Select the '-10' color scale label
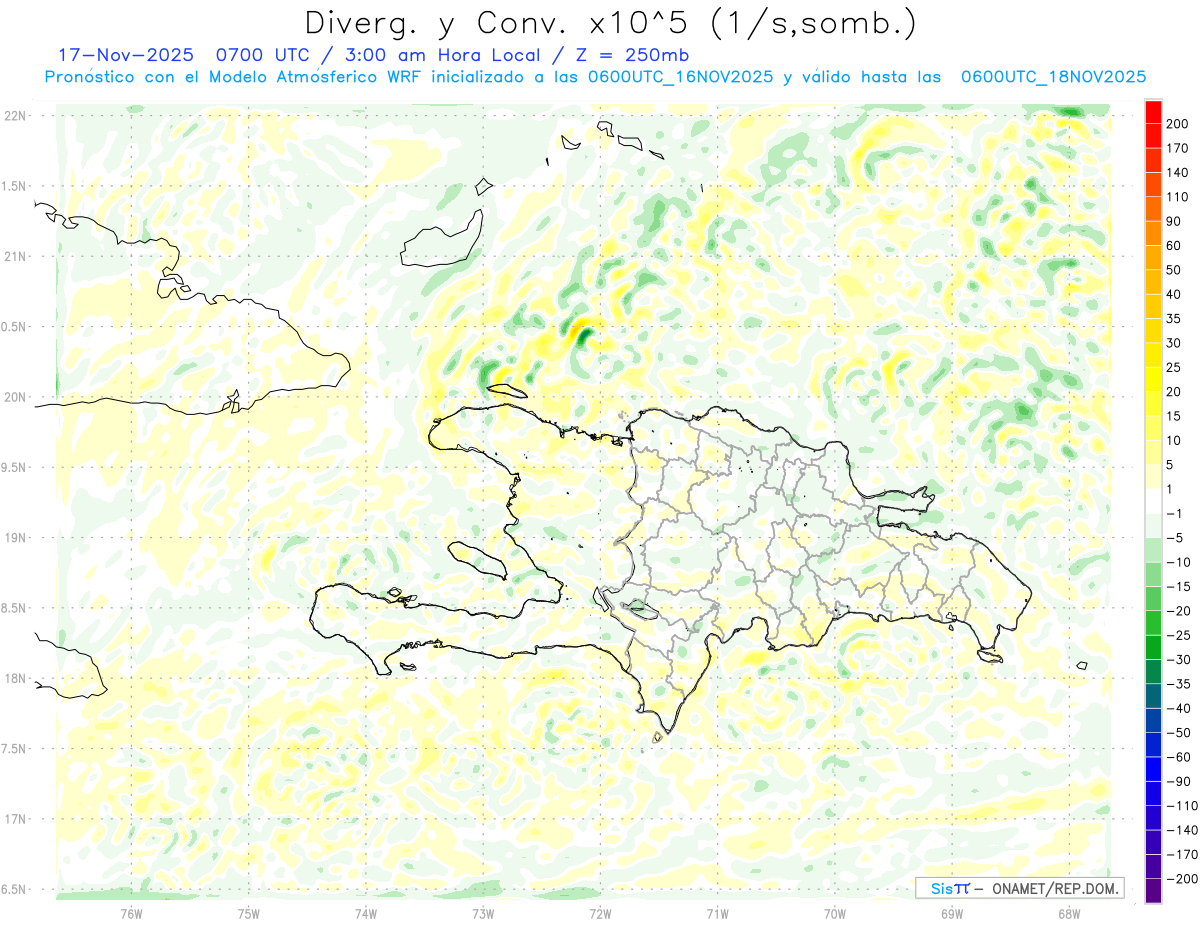The height and width of the screenshot is (927, 1200). (1181, 562)
